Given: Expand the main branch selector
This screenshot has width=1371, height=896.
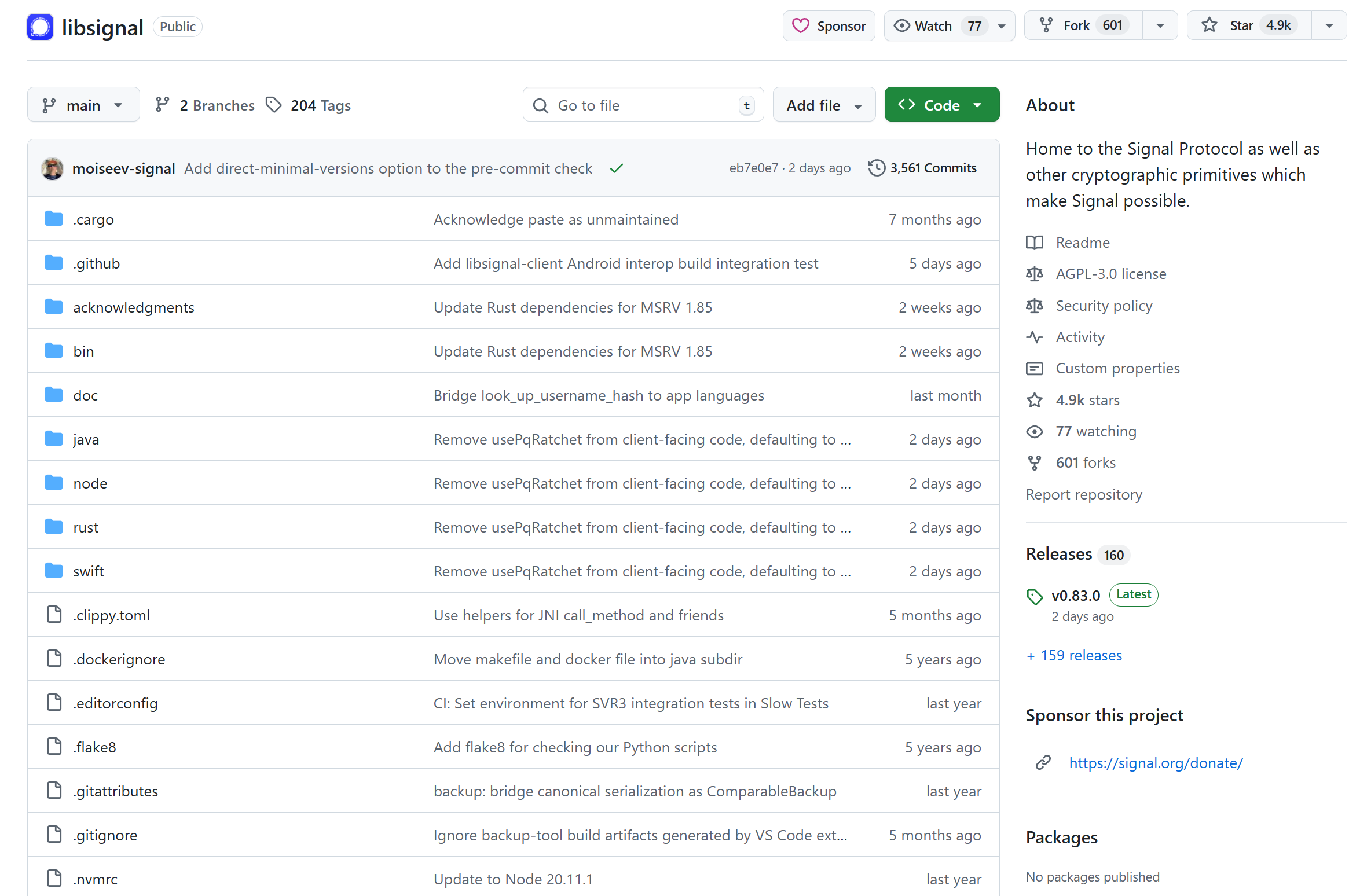Looking at the screenshot, I should coord(83,105).
